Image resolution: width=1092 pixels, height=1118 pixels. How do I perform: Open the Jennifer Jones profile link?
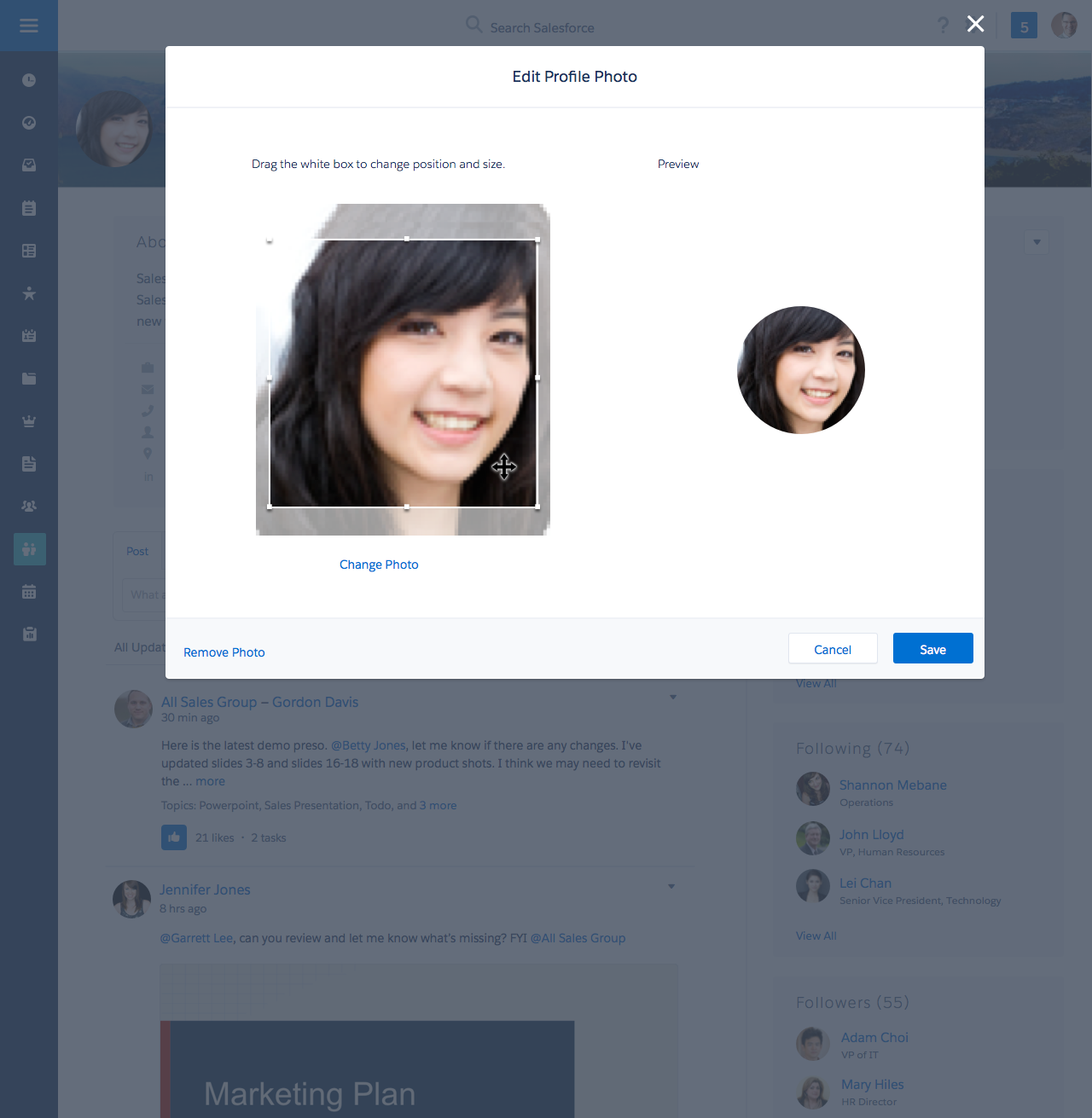pyautogui.click(x=205, y=889)
